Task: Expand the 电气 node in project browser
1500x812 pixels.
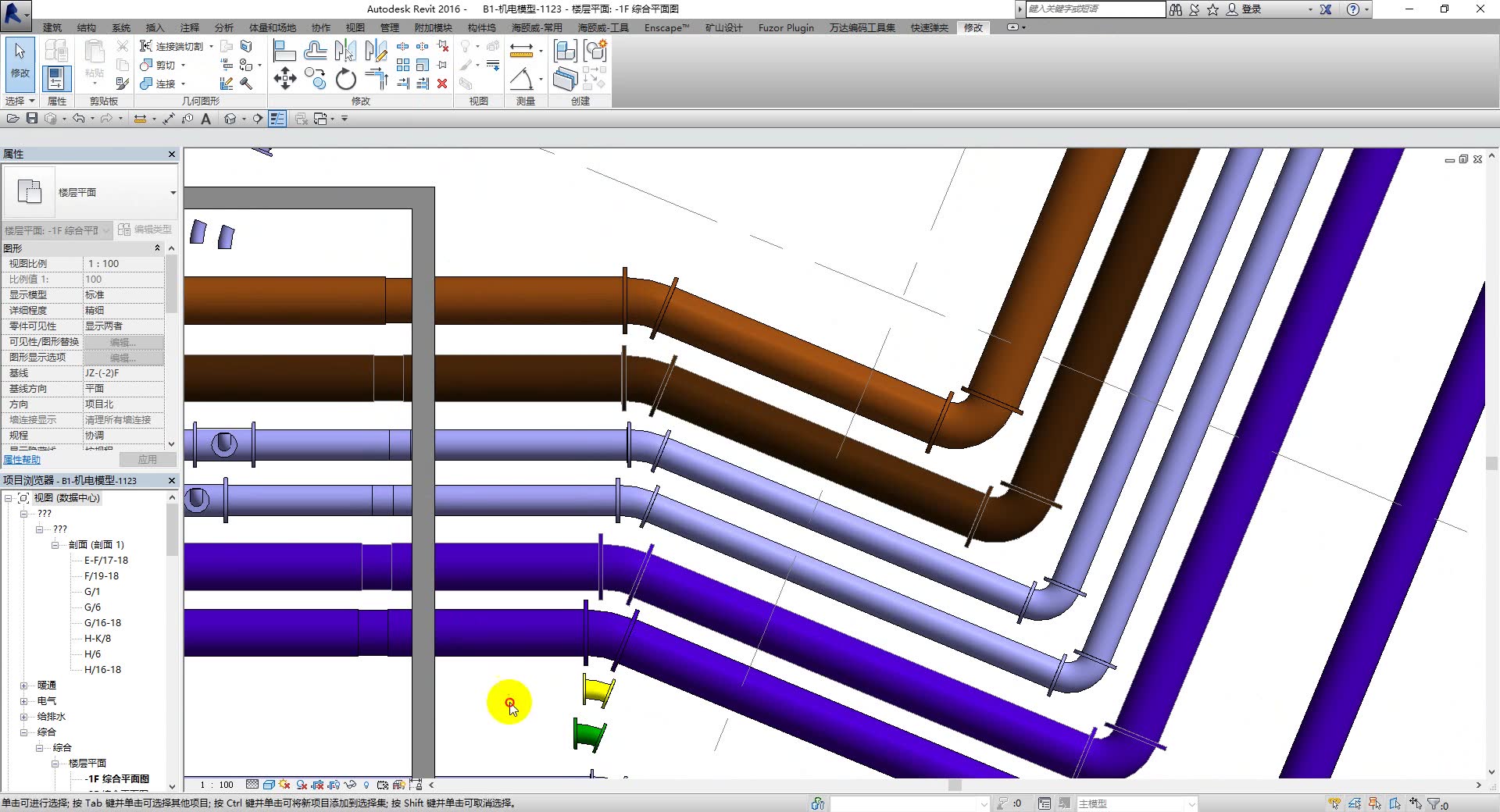Action: coord(24,700)
